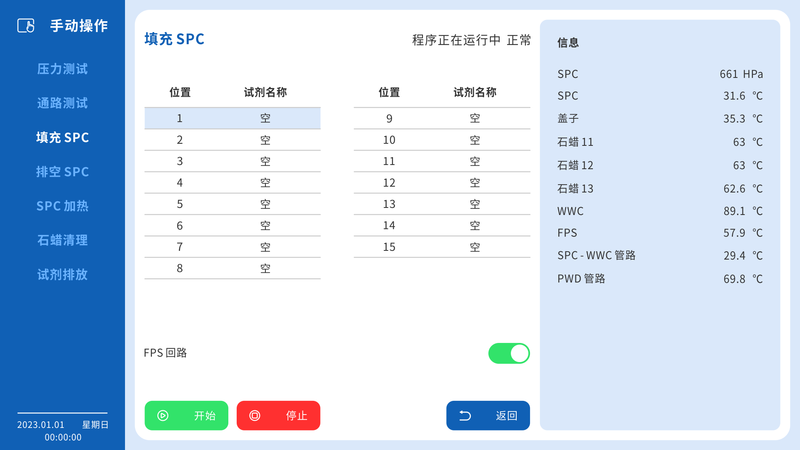800x450 pixels.
Task: Select reagent position row 15
Action: click(442, 247)
